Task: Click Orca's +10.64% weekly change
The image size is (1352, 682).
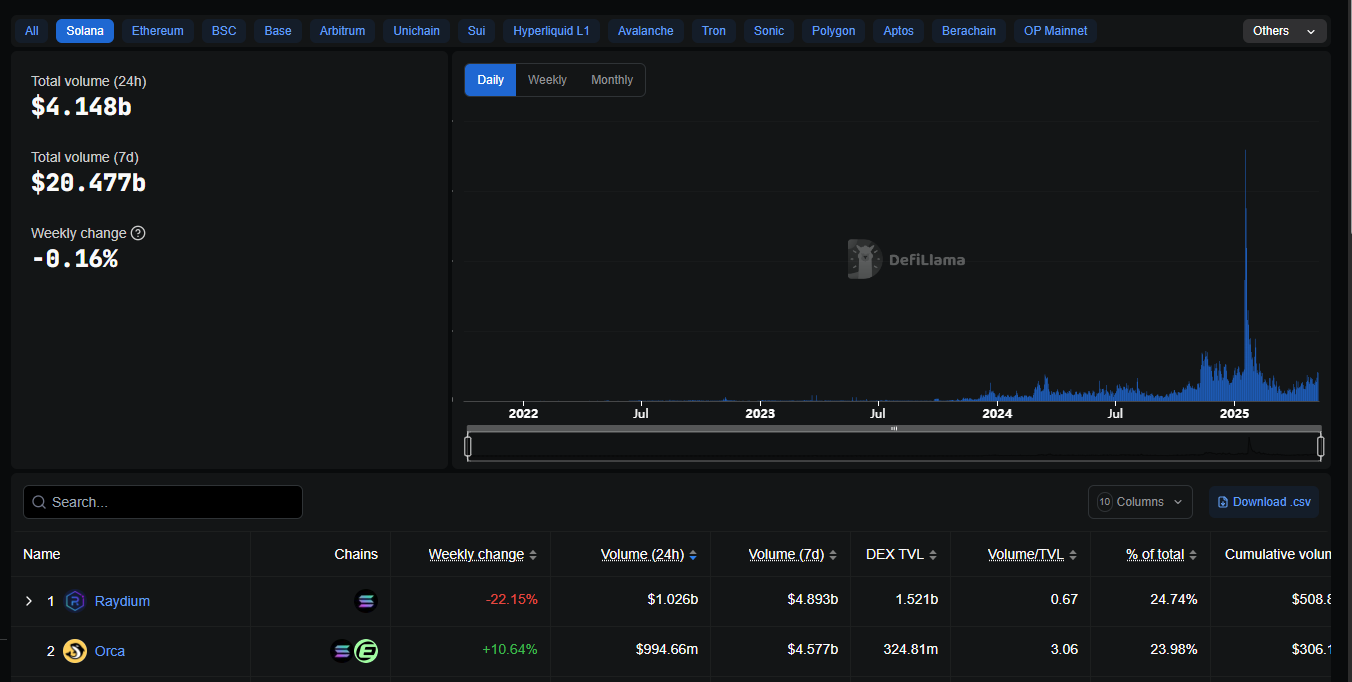Action: [510, 650]
